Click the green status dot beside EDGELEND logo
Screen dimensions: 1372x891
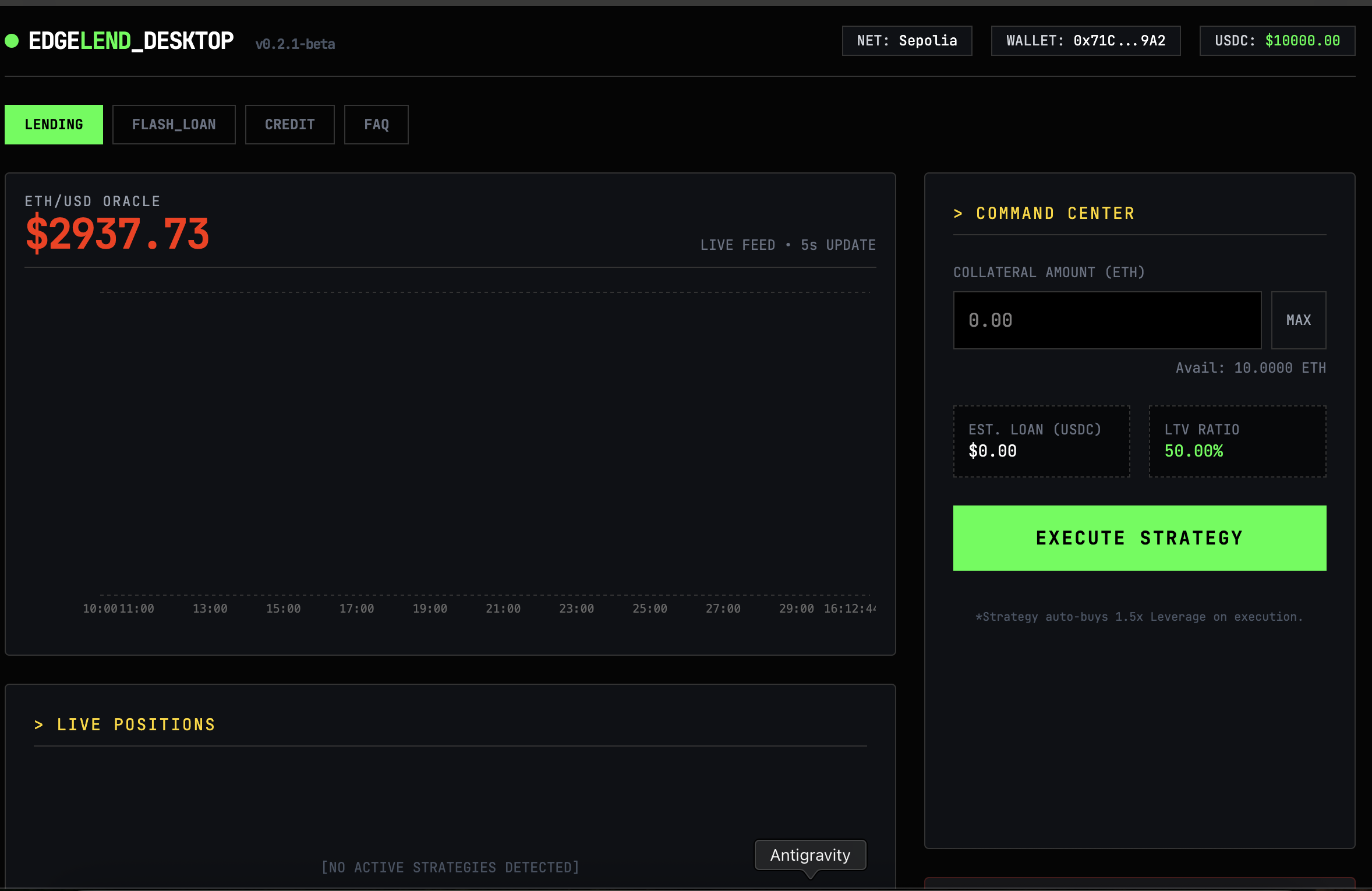pos(12,41)
